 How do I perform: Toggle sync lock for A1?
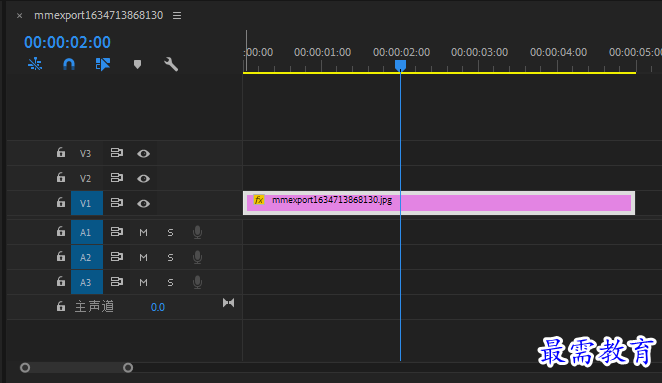[x=117, y=231]
